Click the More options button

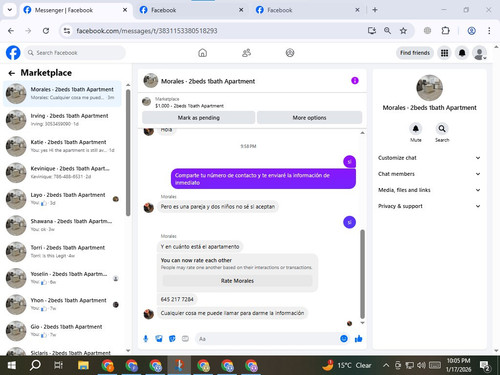click(x=309, y=117)
